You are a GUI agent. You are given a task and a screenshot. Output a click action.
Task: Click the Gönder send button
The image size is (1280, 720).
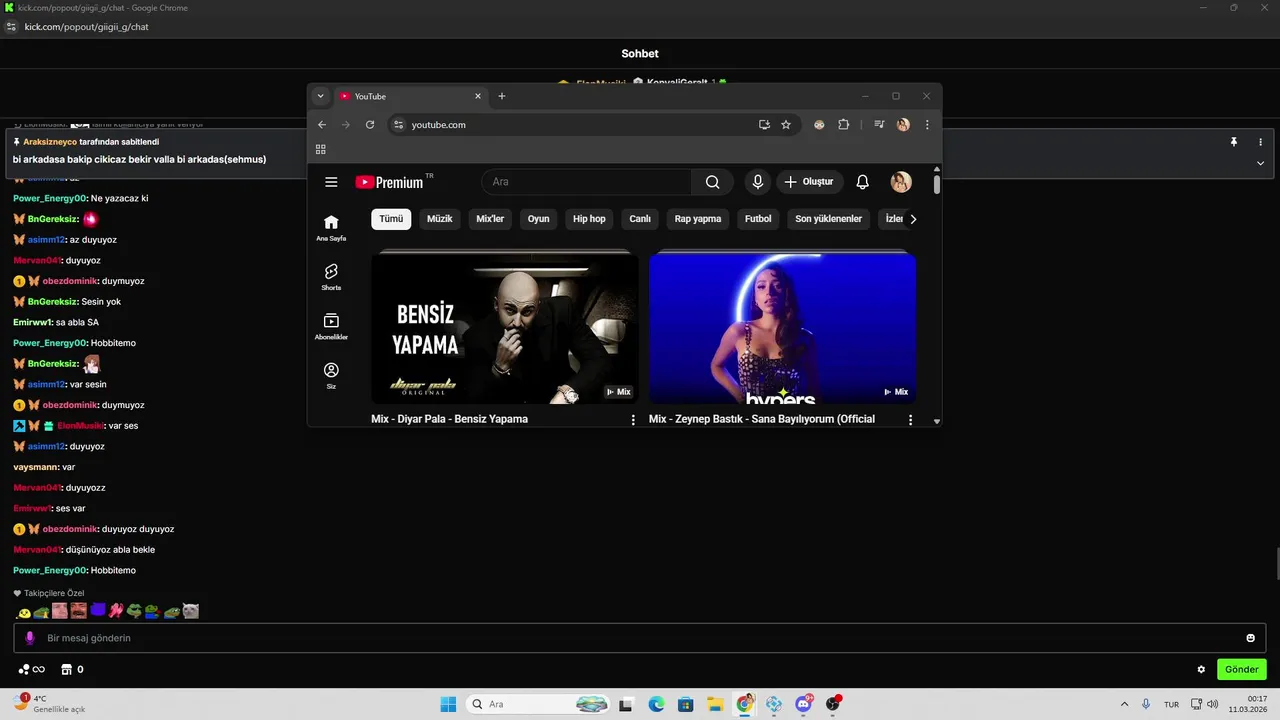1241,670
